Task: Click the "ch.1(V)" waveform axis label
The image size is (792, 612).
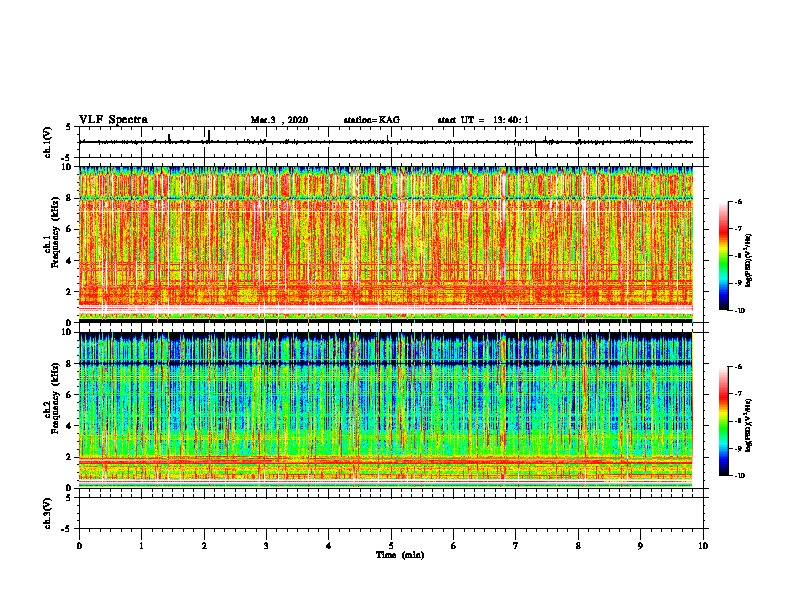Action: tap(47, 142)
